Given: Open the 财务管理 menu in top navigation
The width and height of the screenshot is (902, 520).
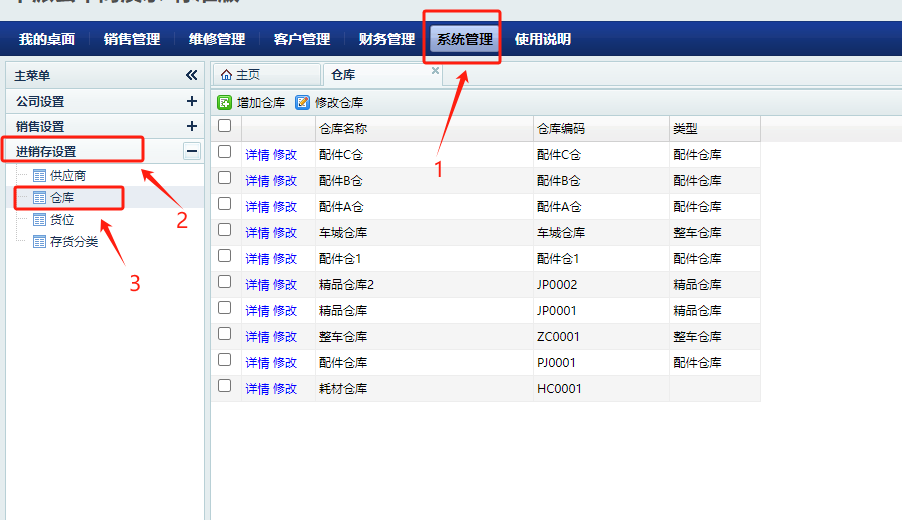Looking at the screenshot, I should (x=386, y=40).
